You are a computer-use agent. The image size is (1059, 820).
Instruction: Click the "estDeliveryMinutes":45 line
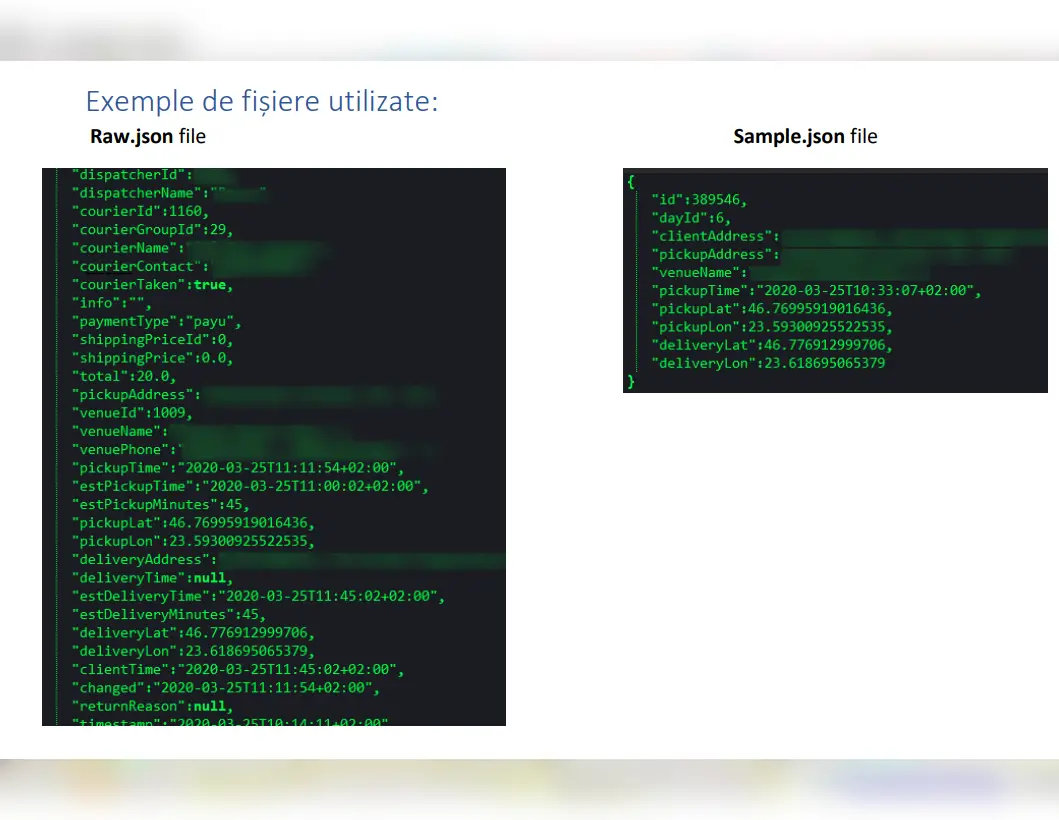[167, 614]
